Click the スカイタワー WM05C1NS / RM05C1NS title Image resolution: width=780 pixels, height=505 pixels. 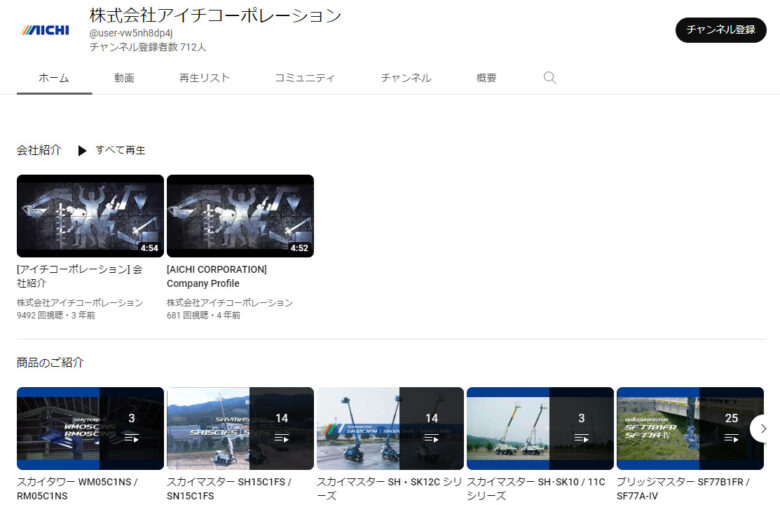78,489
